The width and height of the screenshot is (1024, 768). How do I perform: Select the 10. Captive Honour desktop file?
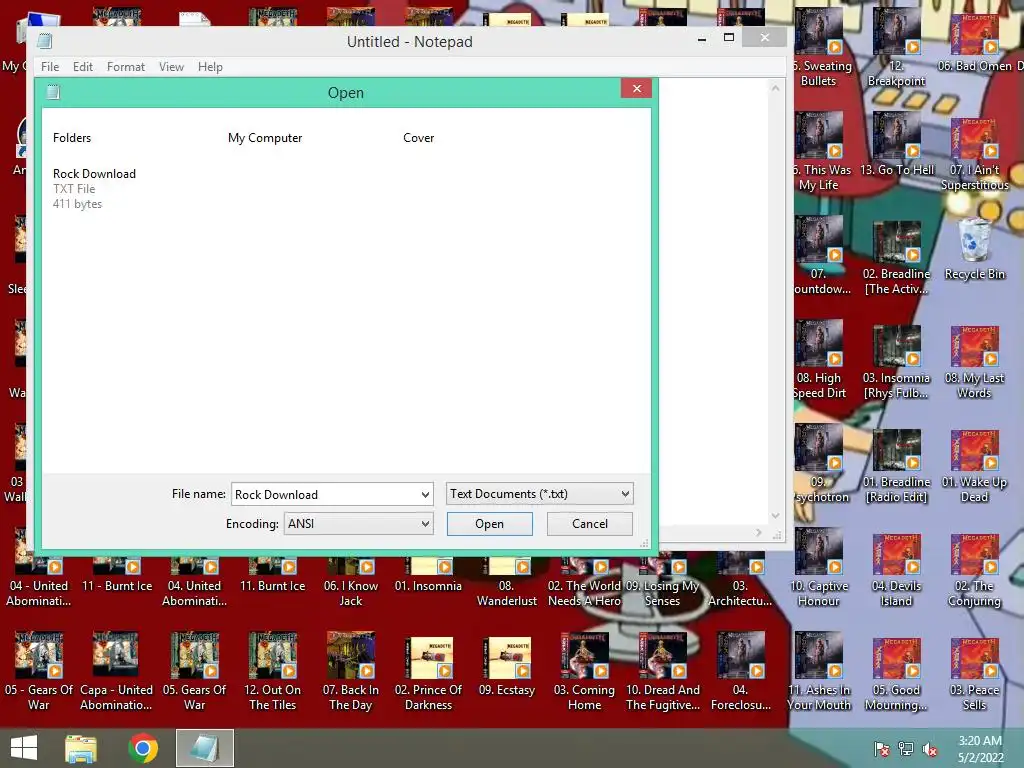[819, 568]
